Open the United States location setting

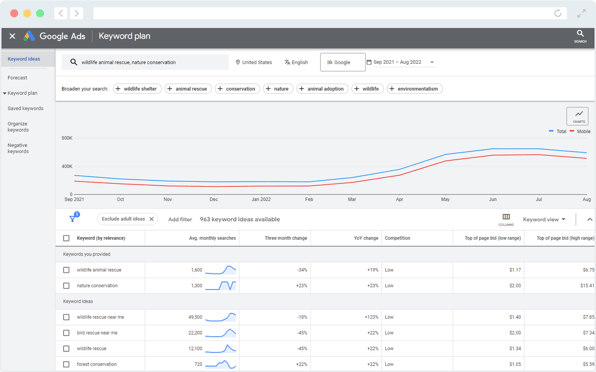click(254, 62)
